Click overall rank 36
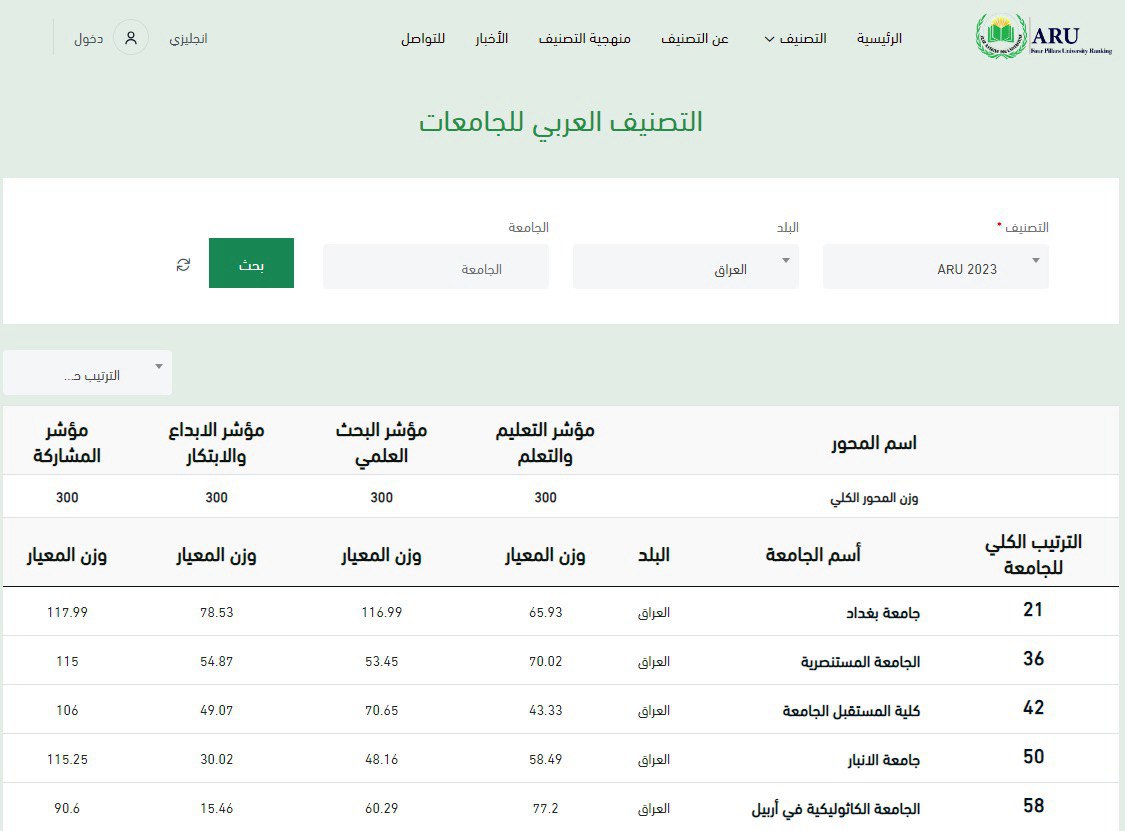1125x831 pixels. 1033,659
